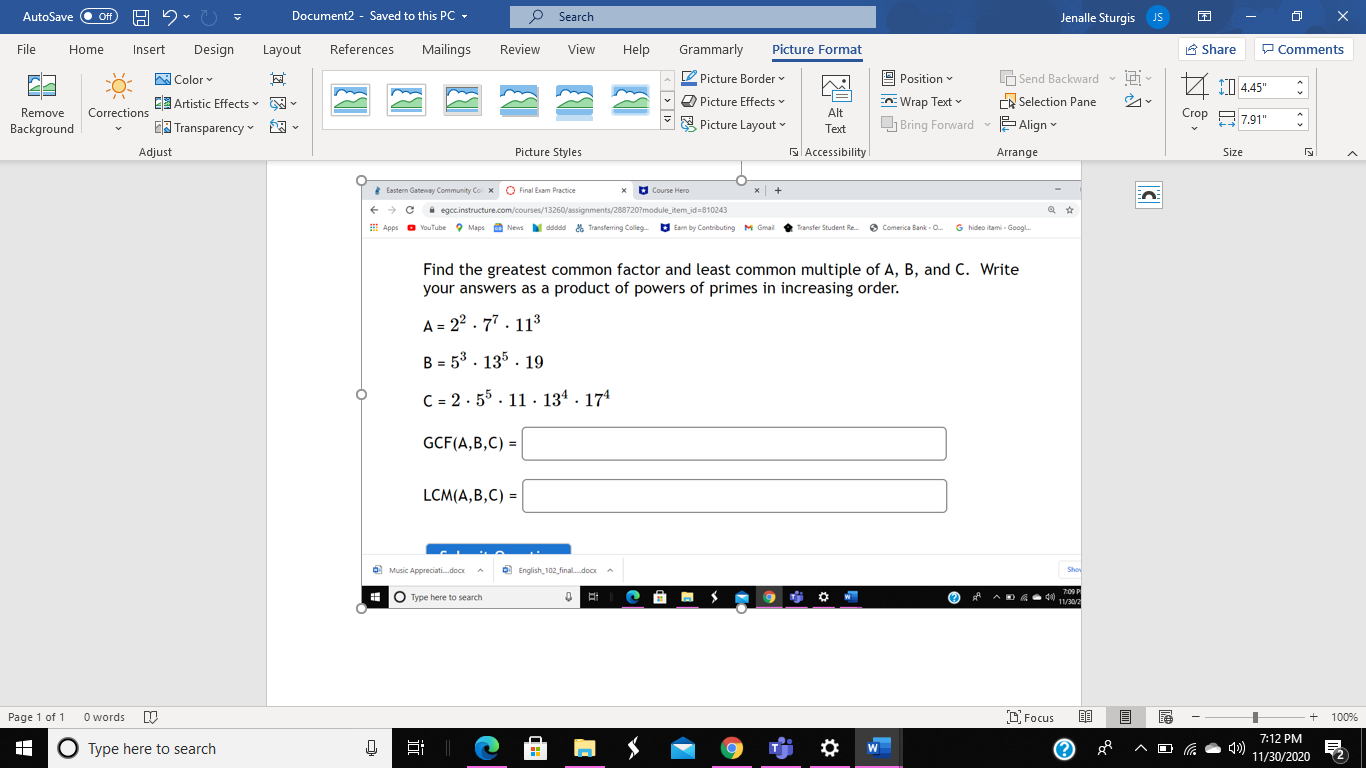Screen dimensions: 1366x768
Task: Apply the last visible picture style thumbnail
Action: point(630,99)
